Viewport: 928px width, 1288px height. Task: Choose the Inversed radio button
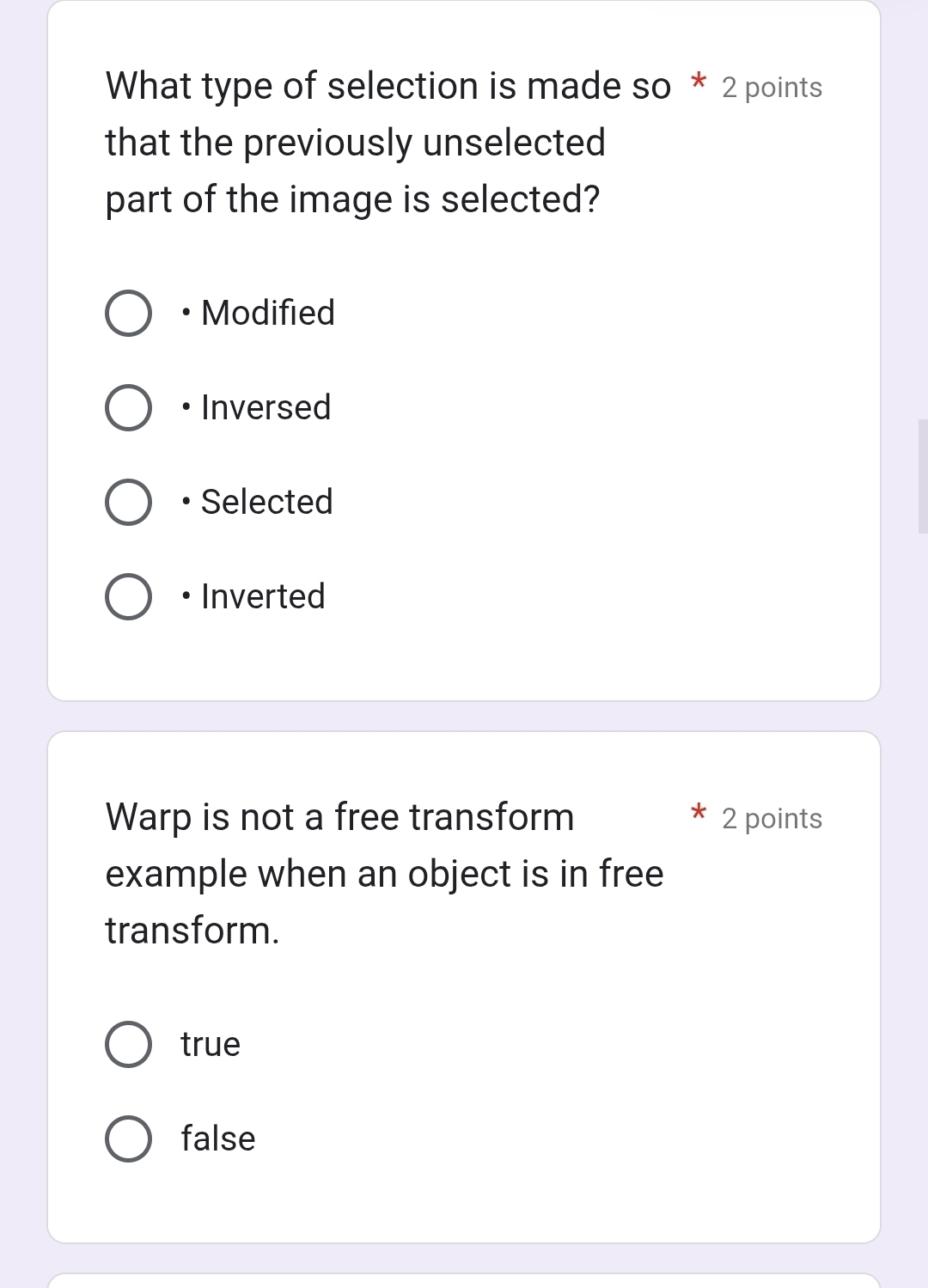point(129,408)
